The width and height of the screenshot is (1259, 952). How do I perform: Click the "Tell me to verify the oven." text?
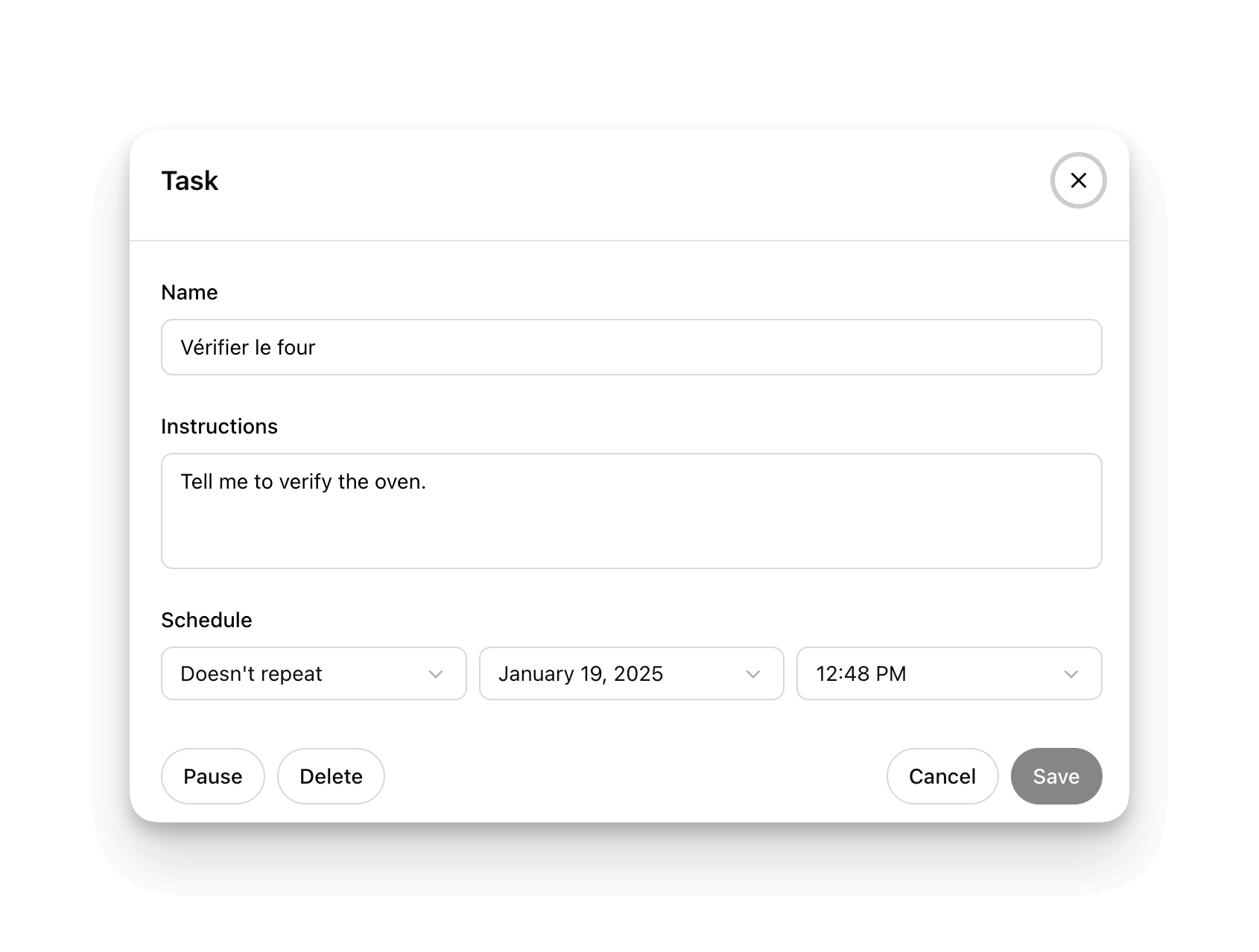point(303,481)
